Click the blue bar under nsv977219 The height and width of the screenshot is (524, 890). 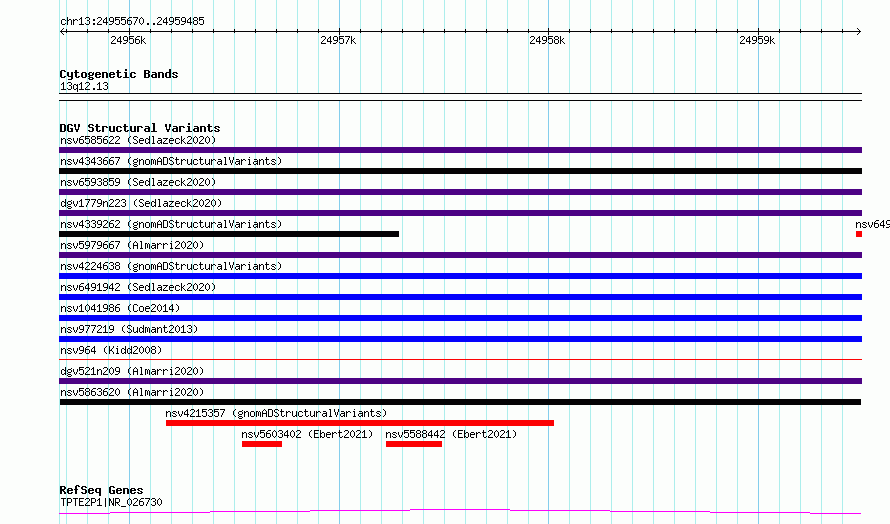[x=460, y=339]
